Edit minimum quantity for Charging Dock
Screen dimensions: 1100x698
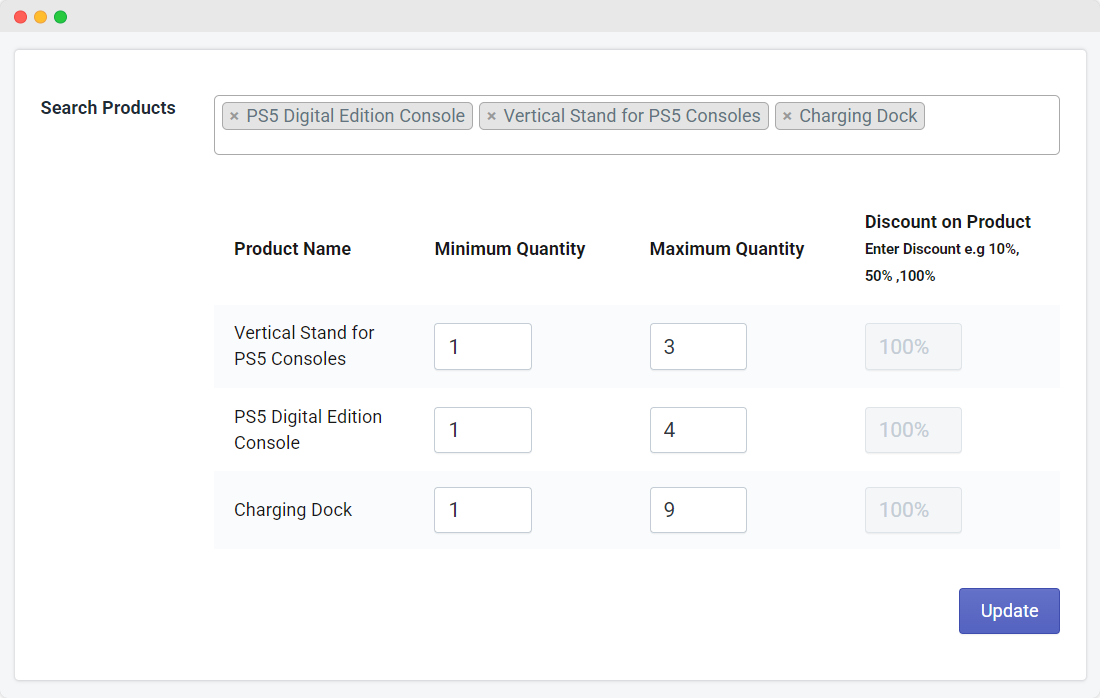[x=483, y=510]
